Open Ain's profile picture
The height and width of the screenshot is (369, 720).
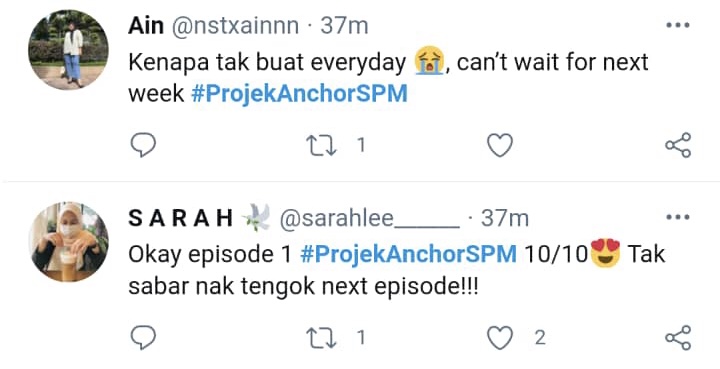click(x=68, y=50)
